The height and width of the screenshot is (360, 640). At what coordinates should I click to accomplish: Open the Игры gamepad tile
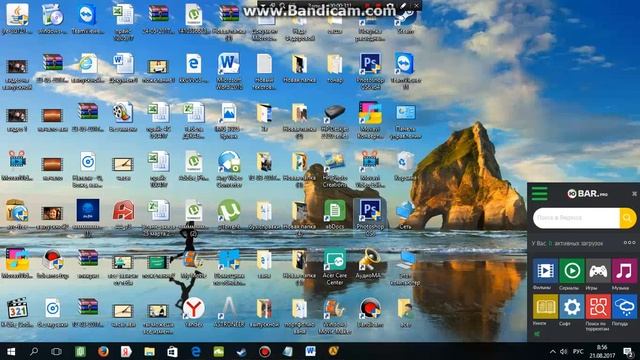tap(598, 271)
